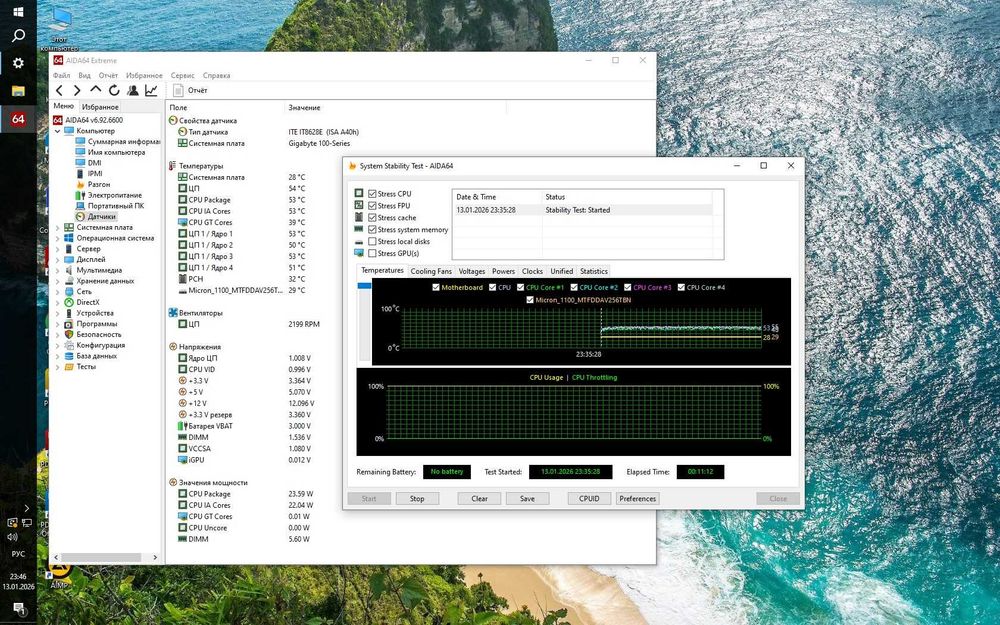Image resolution: width=1000 pixels, height=625 pixels.
Task: Toggle Motherboard graph checkbox
Action: (x=436, y=288)
